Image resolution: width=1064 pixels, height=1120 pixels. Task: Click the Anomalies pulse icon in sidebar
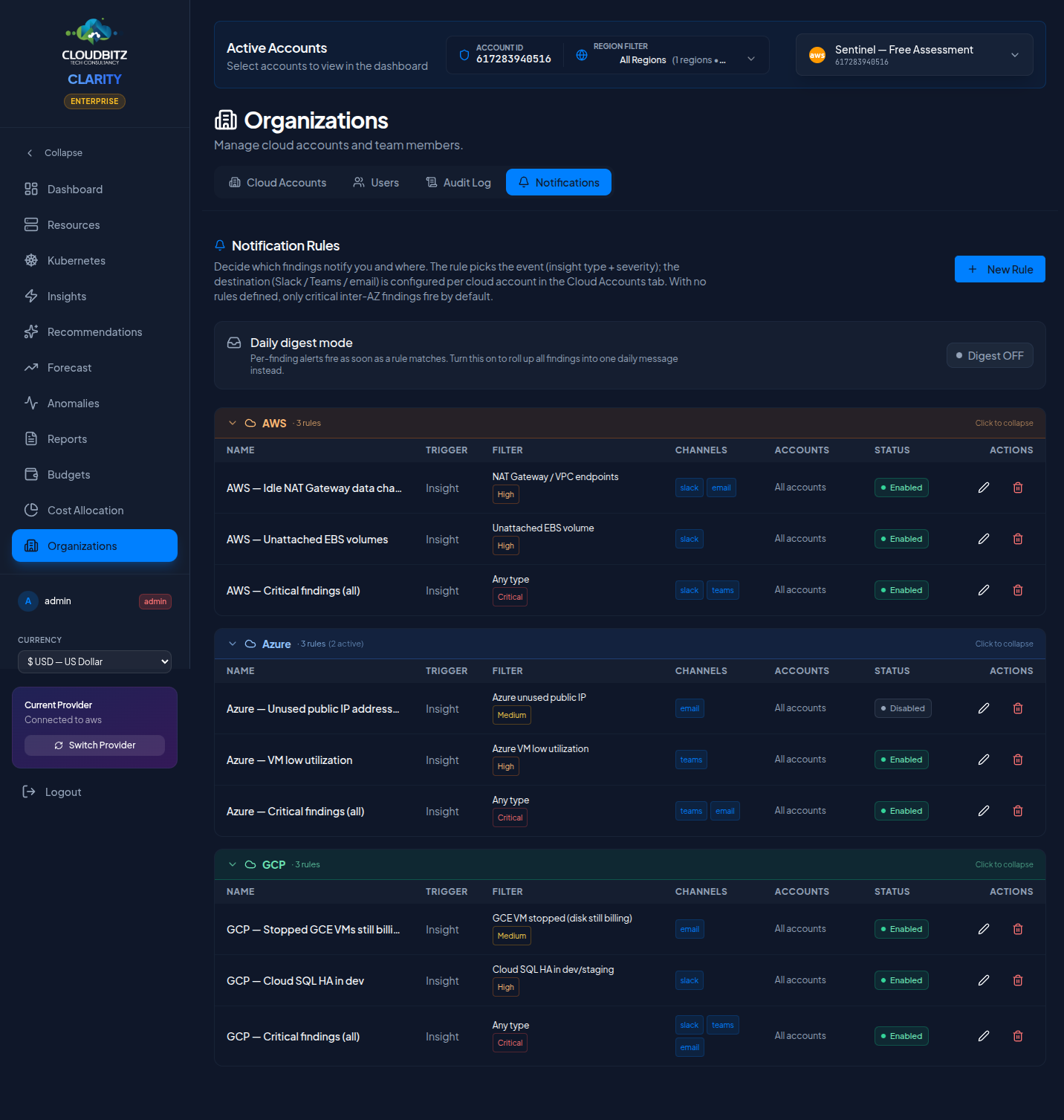pos(31,404)
